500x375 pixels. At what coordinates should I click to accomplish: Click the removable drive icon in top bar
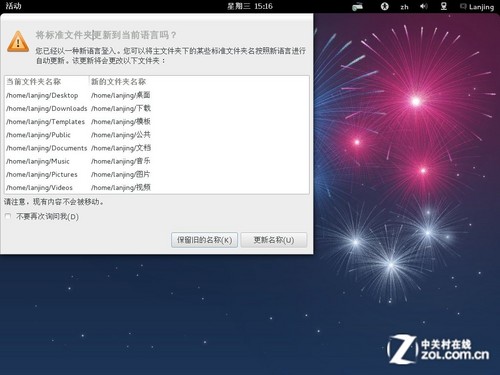pos(357,6)
